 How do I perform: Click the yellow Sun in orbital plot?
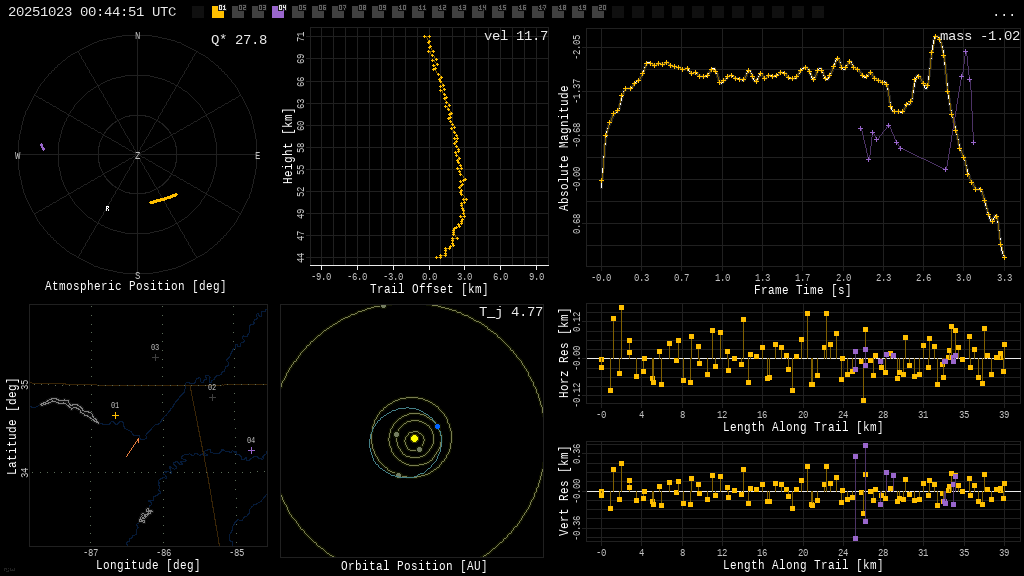click(x=414, y=438)
